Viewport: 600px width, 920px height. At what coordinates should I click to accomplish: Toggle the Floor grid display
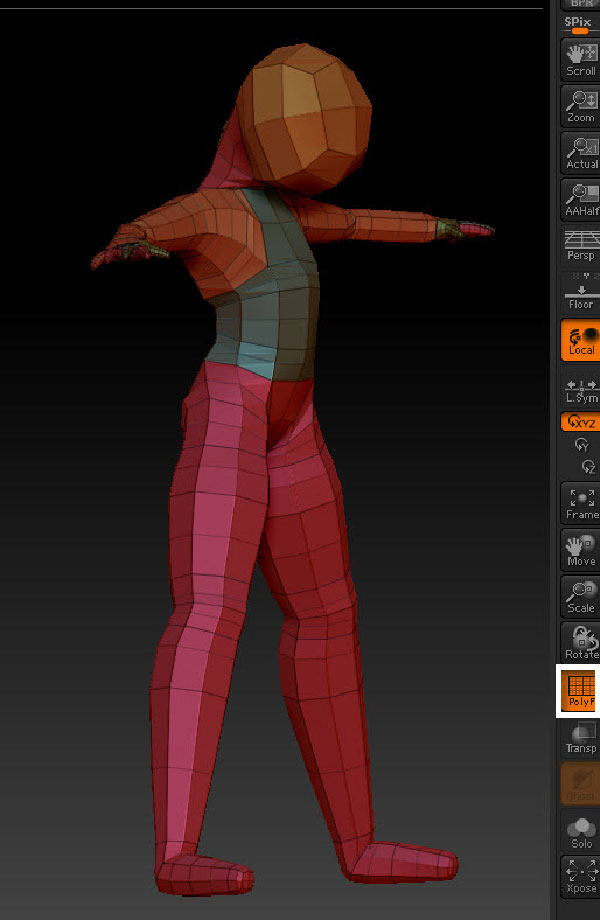[x=580, y=292]
